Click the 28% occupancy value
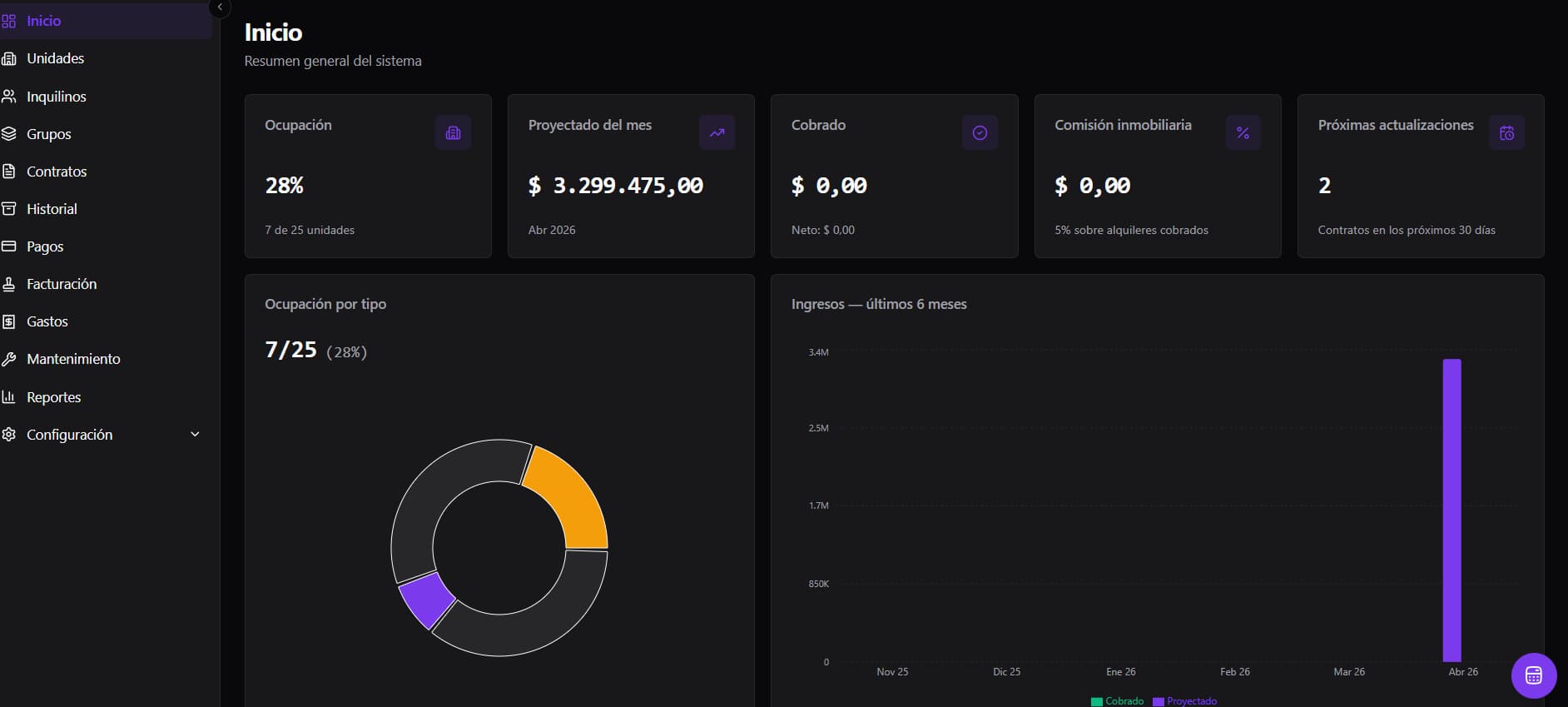The image size is (1568, 707). tap(284, 186)
